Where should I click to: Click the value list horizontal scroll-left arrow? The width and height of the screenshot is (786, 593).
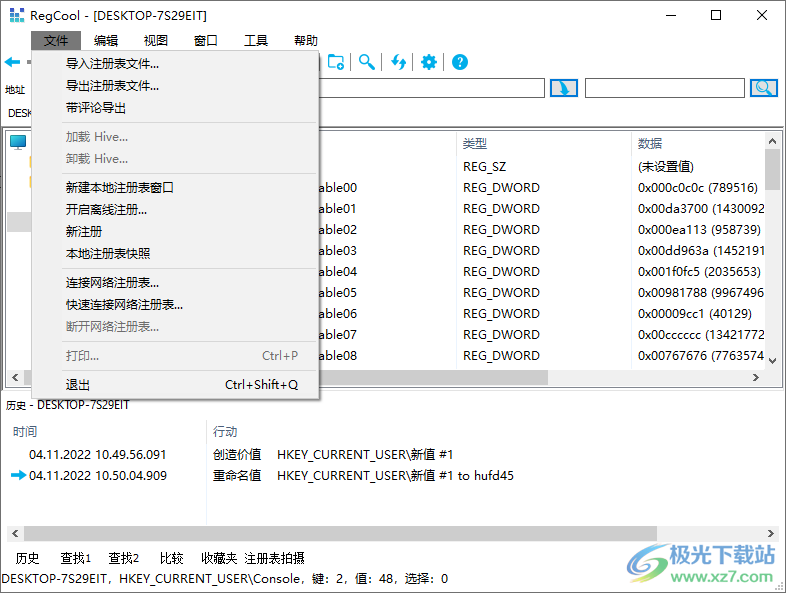15,377
